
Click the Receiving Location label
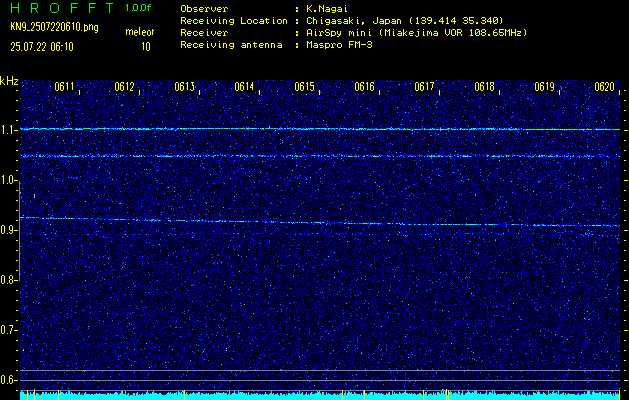(234, 21)
